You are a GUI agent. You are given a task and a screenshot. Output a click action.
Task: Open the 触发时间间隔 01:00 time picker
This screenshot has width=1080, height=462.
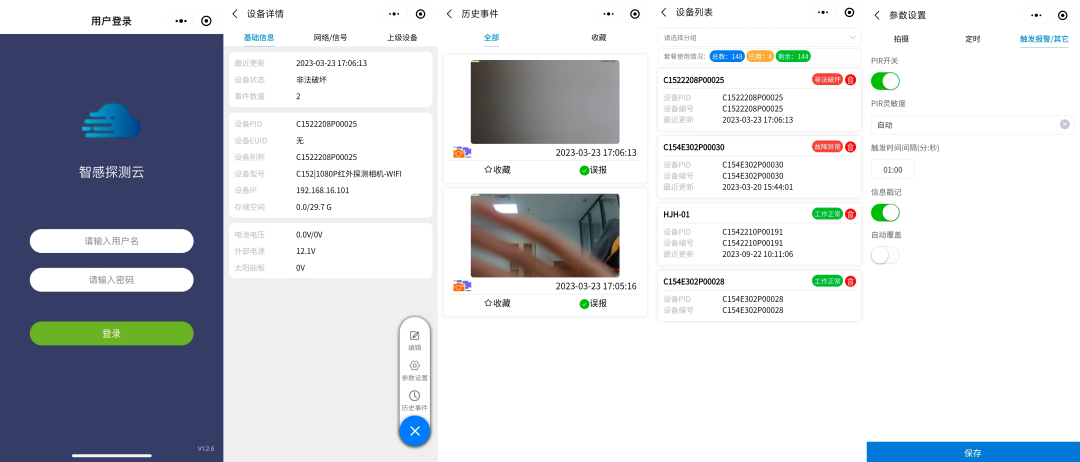(x=892, y=170)
